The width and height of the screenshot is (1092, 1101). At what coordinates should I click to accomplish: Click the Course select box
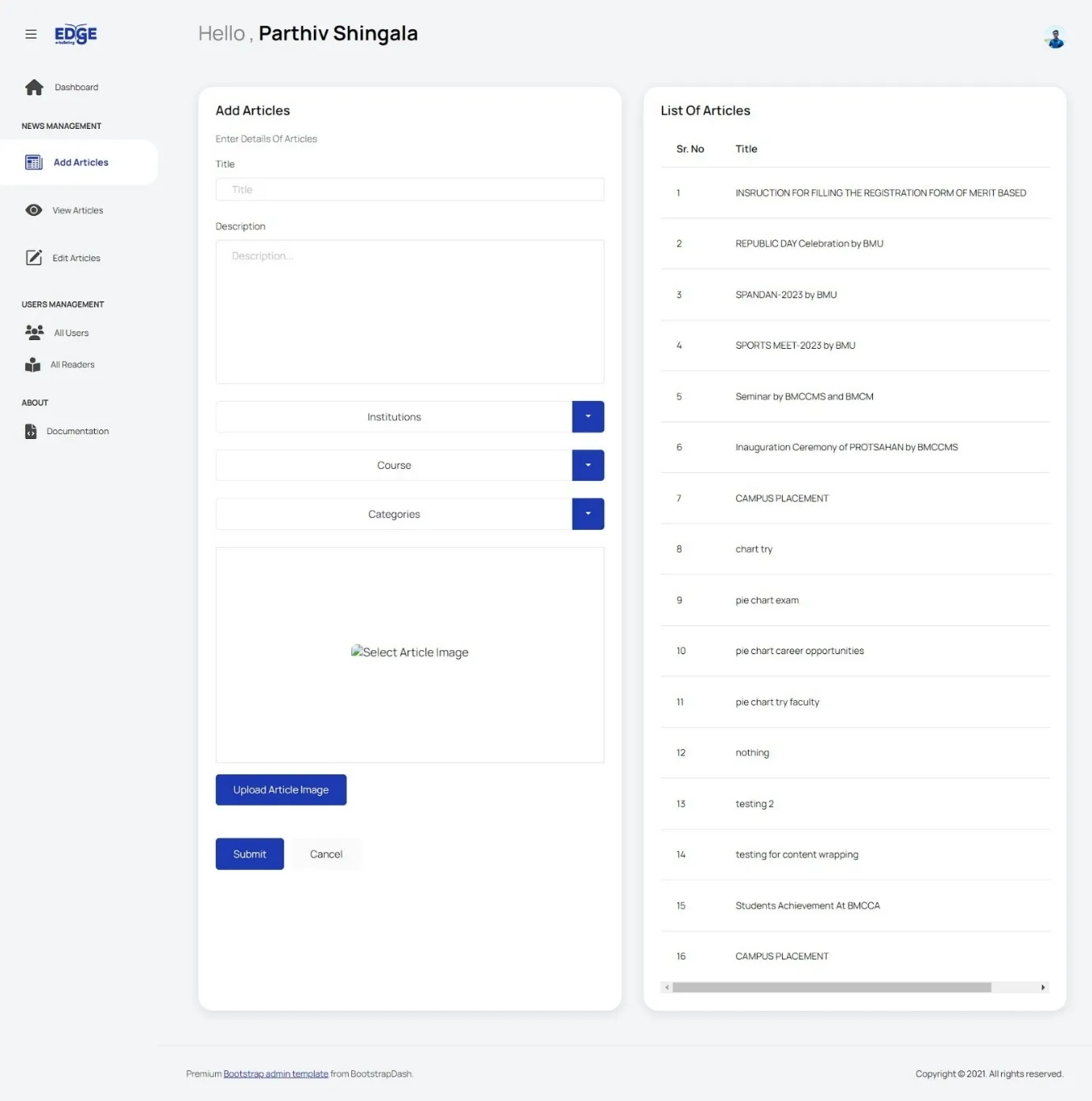pos(394,465)
